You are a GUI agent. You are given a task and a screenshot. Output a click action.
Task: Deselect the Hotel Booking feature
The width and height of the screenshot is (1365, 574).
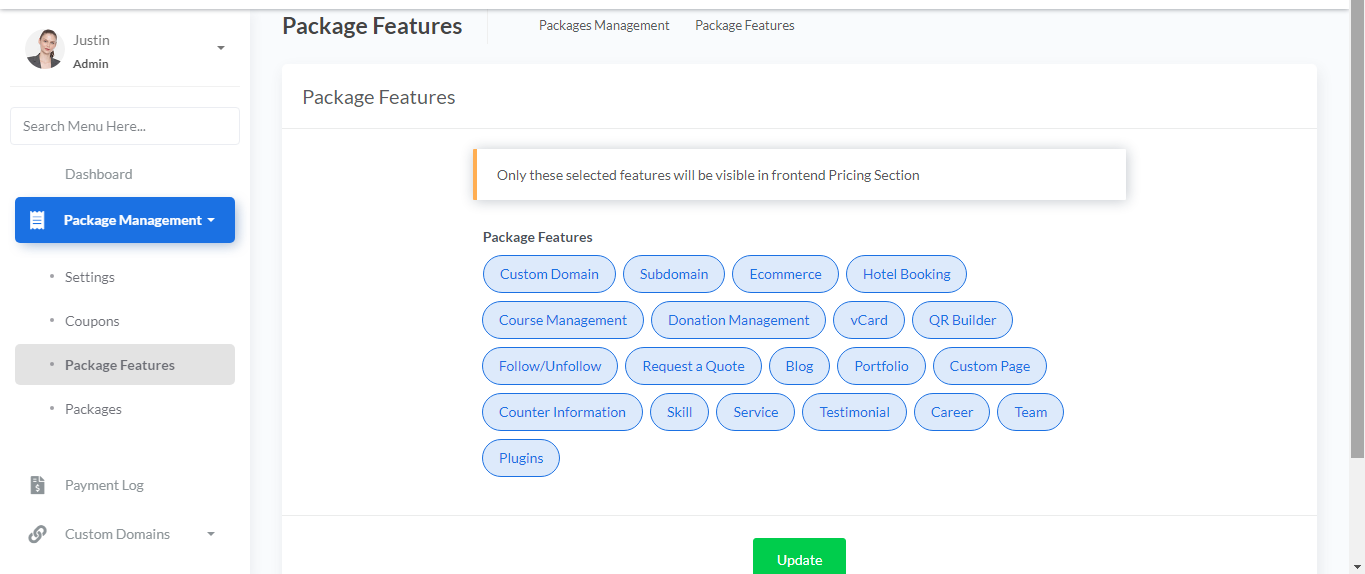(906, 274)
